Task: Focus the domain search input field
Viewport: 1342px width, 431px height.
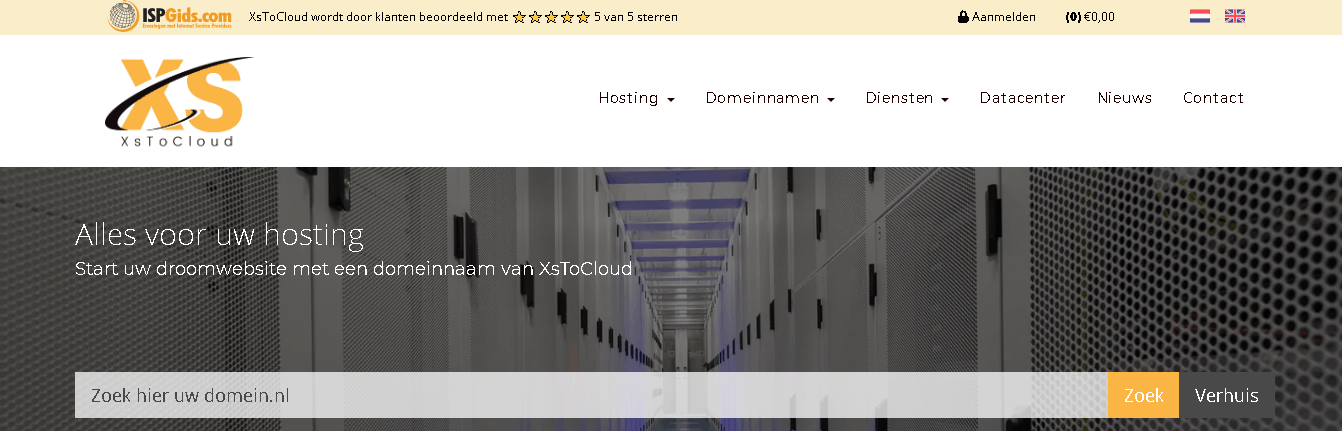Action: pos(591,395)
